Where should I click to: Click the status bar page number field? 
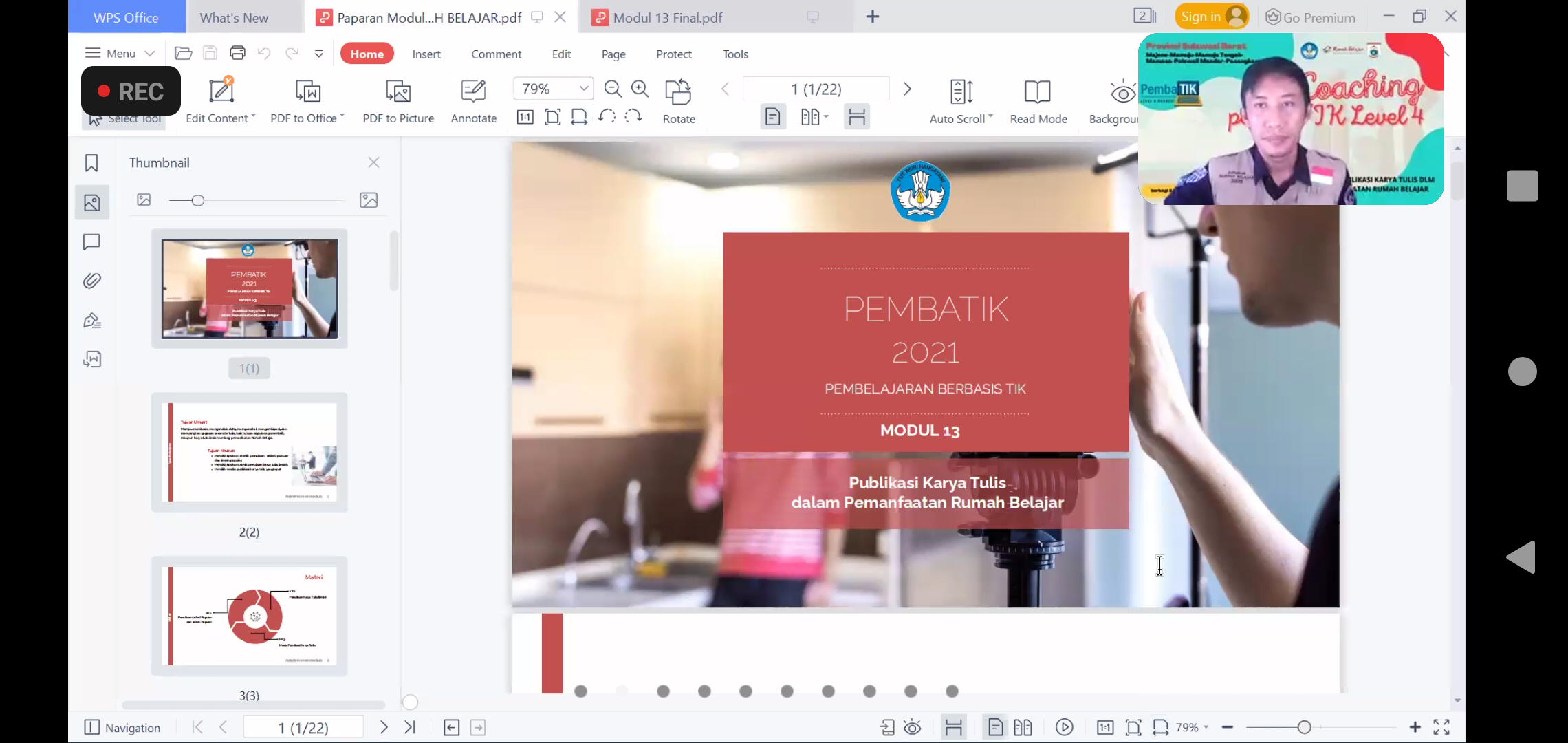[x=303, y=727]
